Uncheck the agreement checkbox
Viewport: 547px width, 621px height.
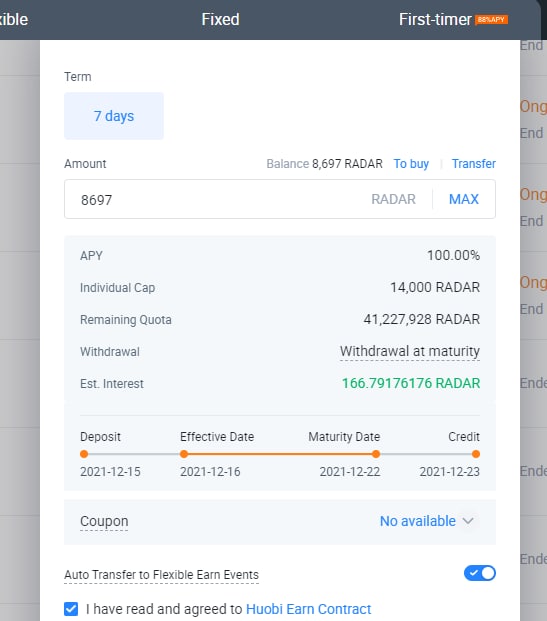[x=71, y=609]
